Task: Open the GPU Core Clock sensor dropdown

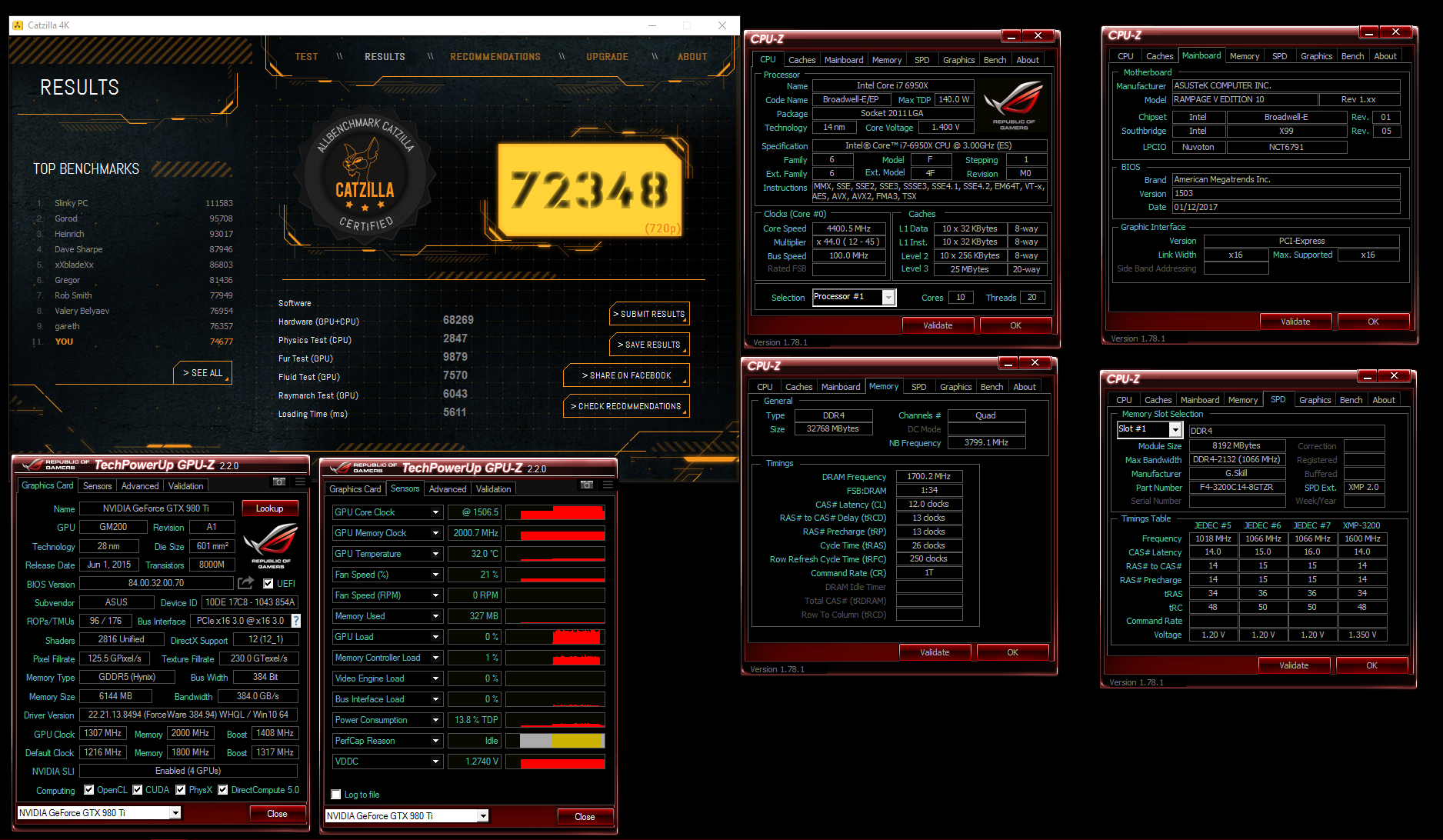Action: pyautogui.click(x=435, y=512)
